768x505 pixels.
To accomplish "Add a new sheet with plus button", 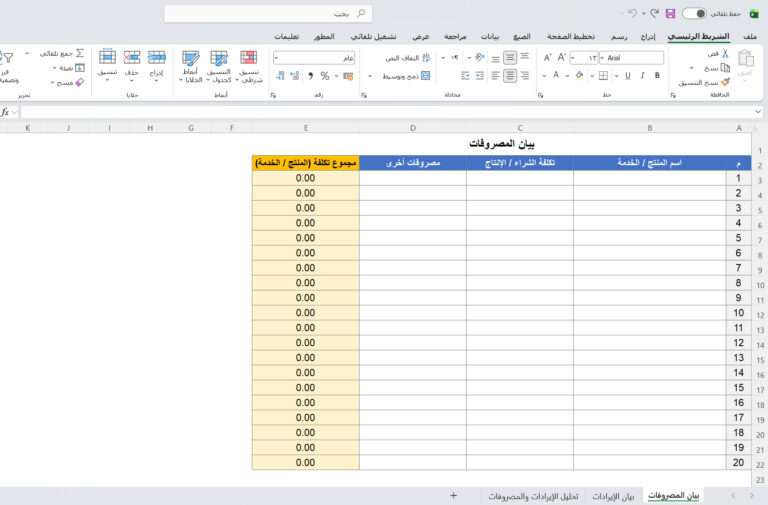I will click(453, 495).
